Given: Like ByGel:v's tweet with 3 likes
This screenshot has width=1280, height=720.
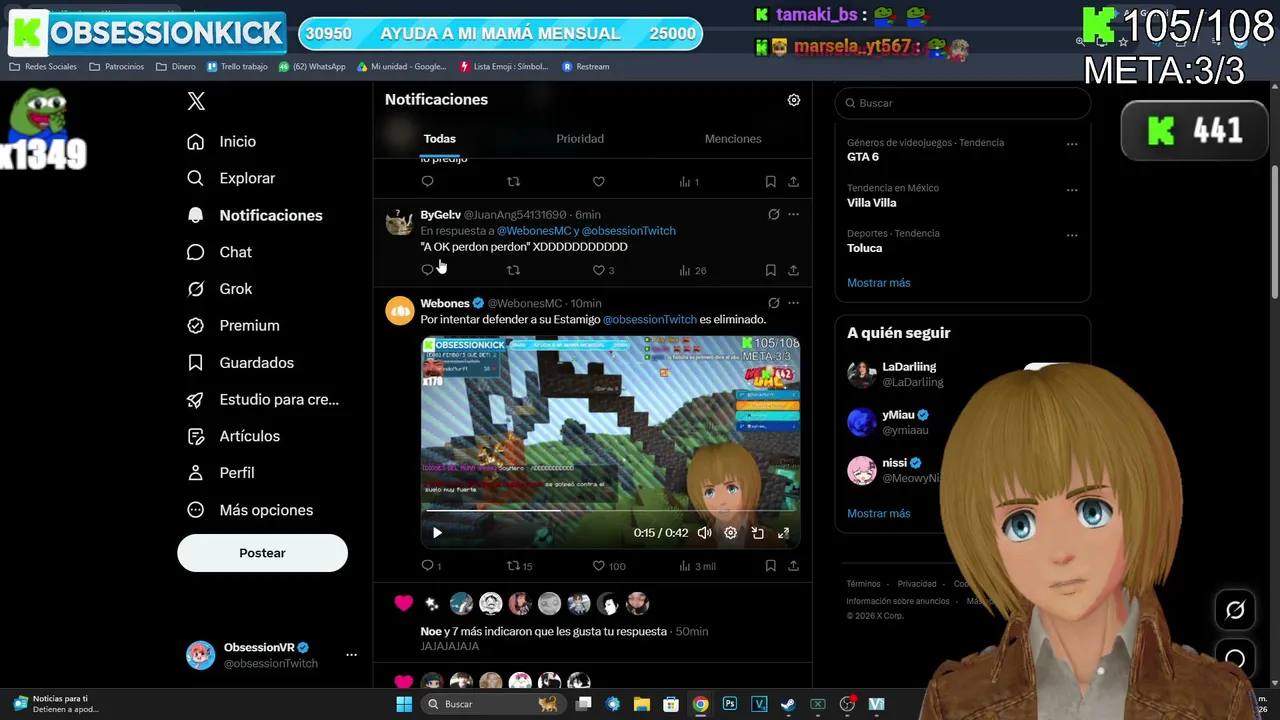Looking at the screenshot, I should pos(603,270).
